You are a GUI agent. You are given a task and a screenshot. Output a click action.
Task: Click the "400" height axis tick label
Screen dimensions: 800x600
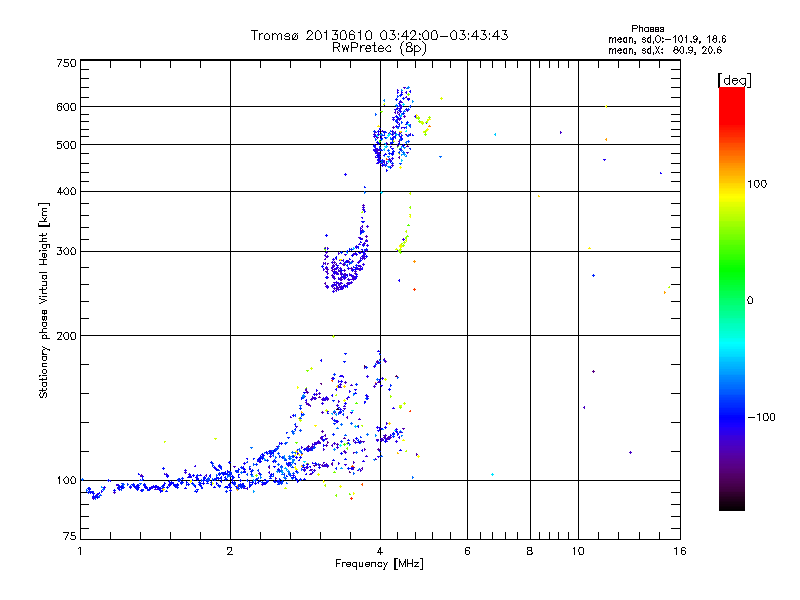tap(66, 191)
